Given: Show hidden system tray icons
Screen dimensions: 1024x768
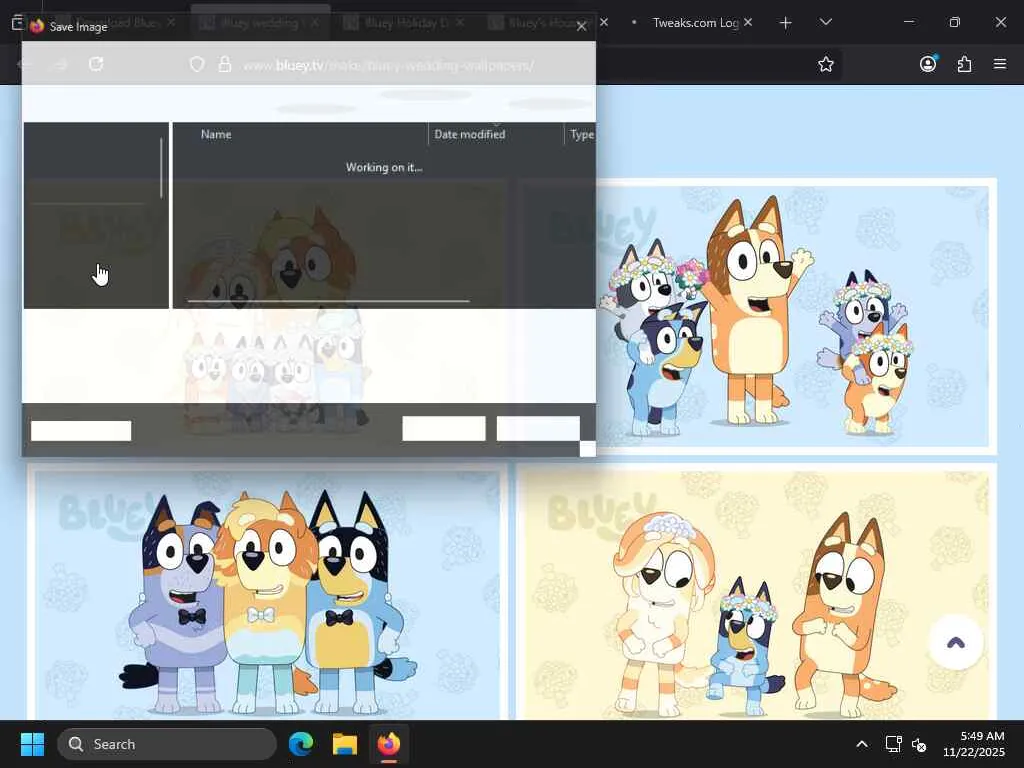Looking at the screenshot, I should [x=862, y=744].
